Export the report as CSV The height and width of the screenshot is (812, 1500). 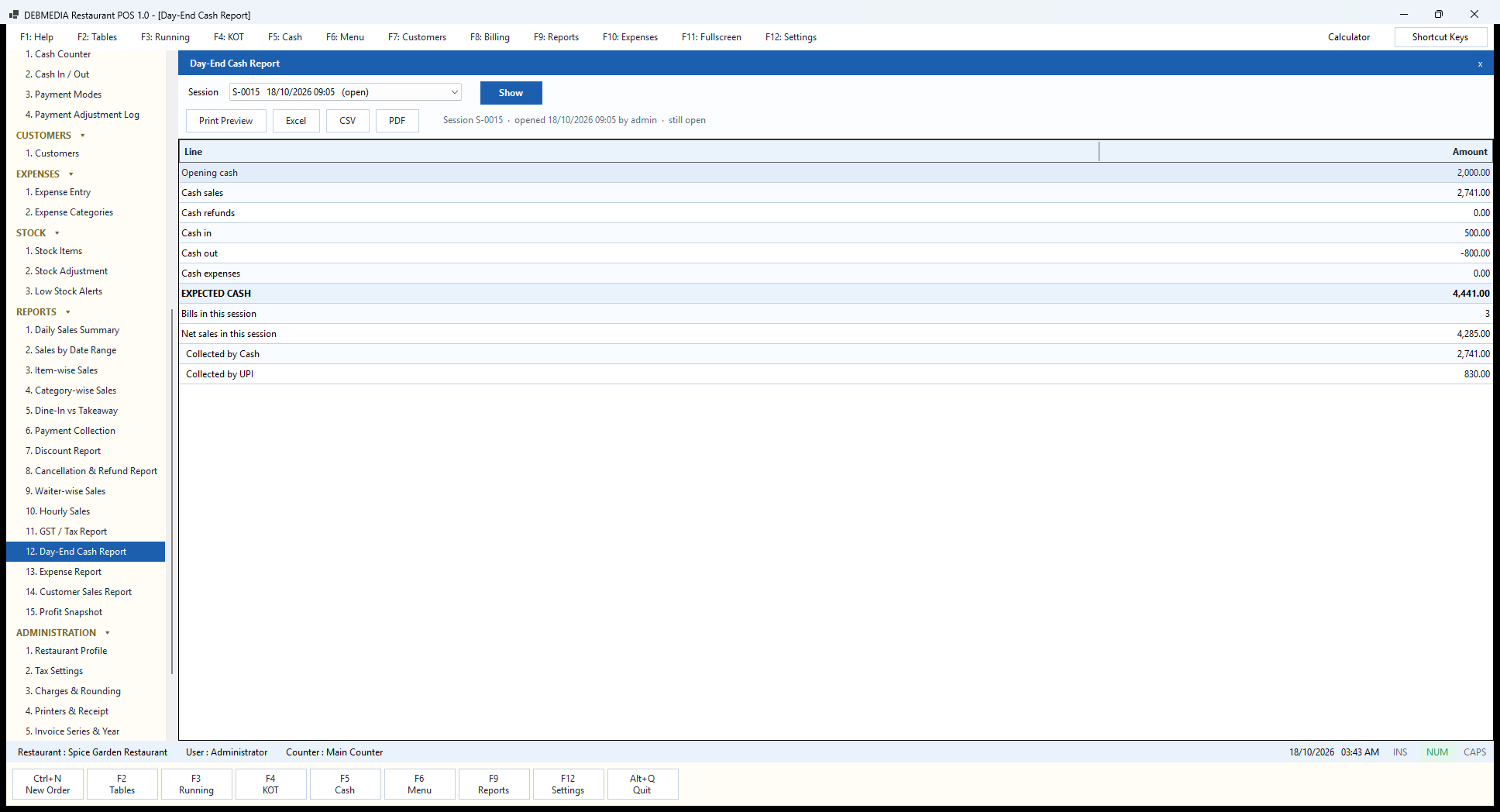[348, 121]
